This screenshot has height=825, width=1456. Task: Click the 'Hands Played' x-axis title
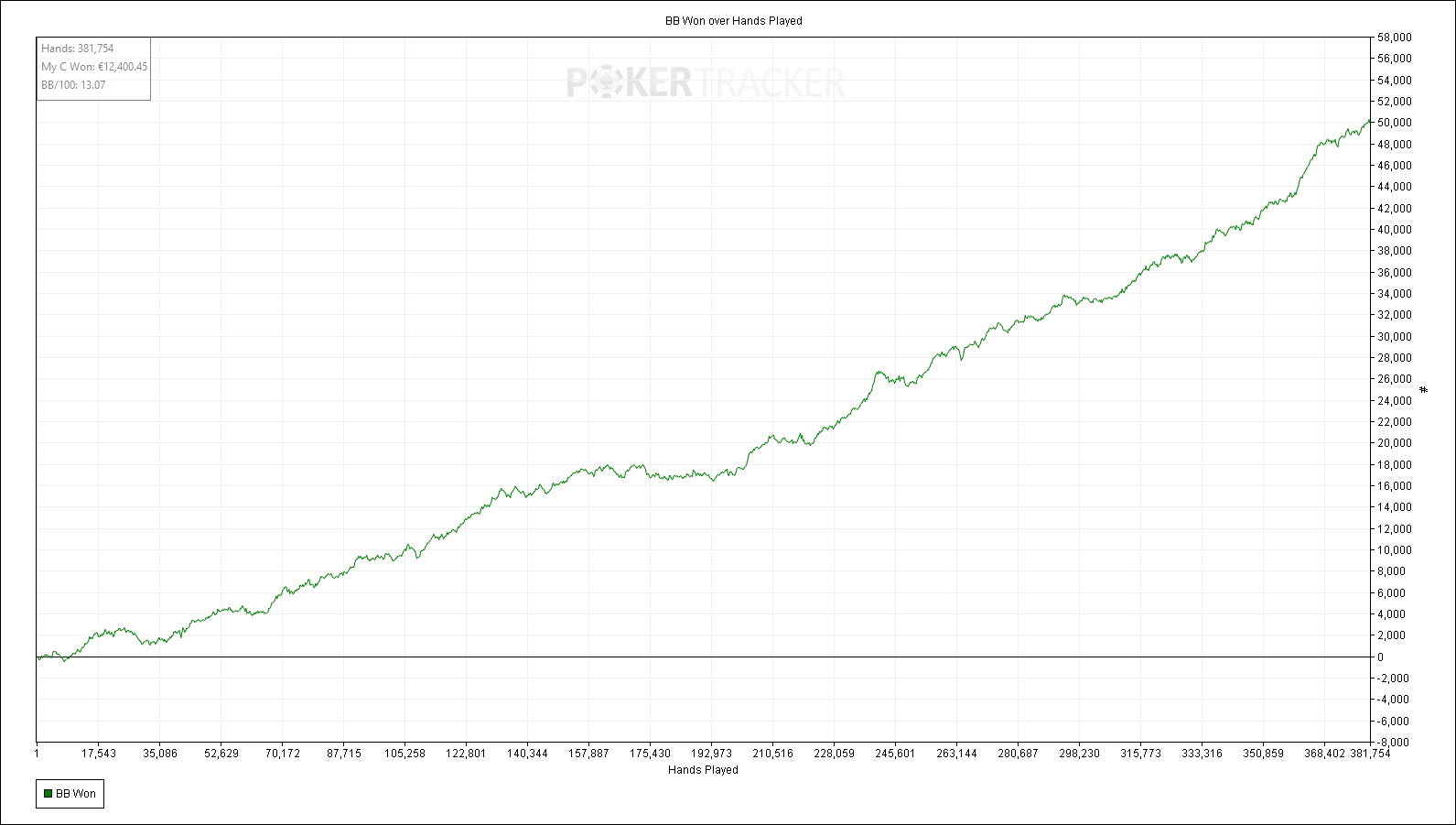coord(703,770)
